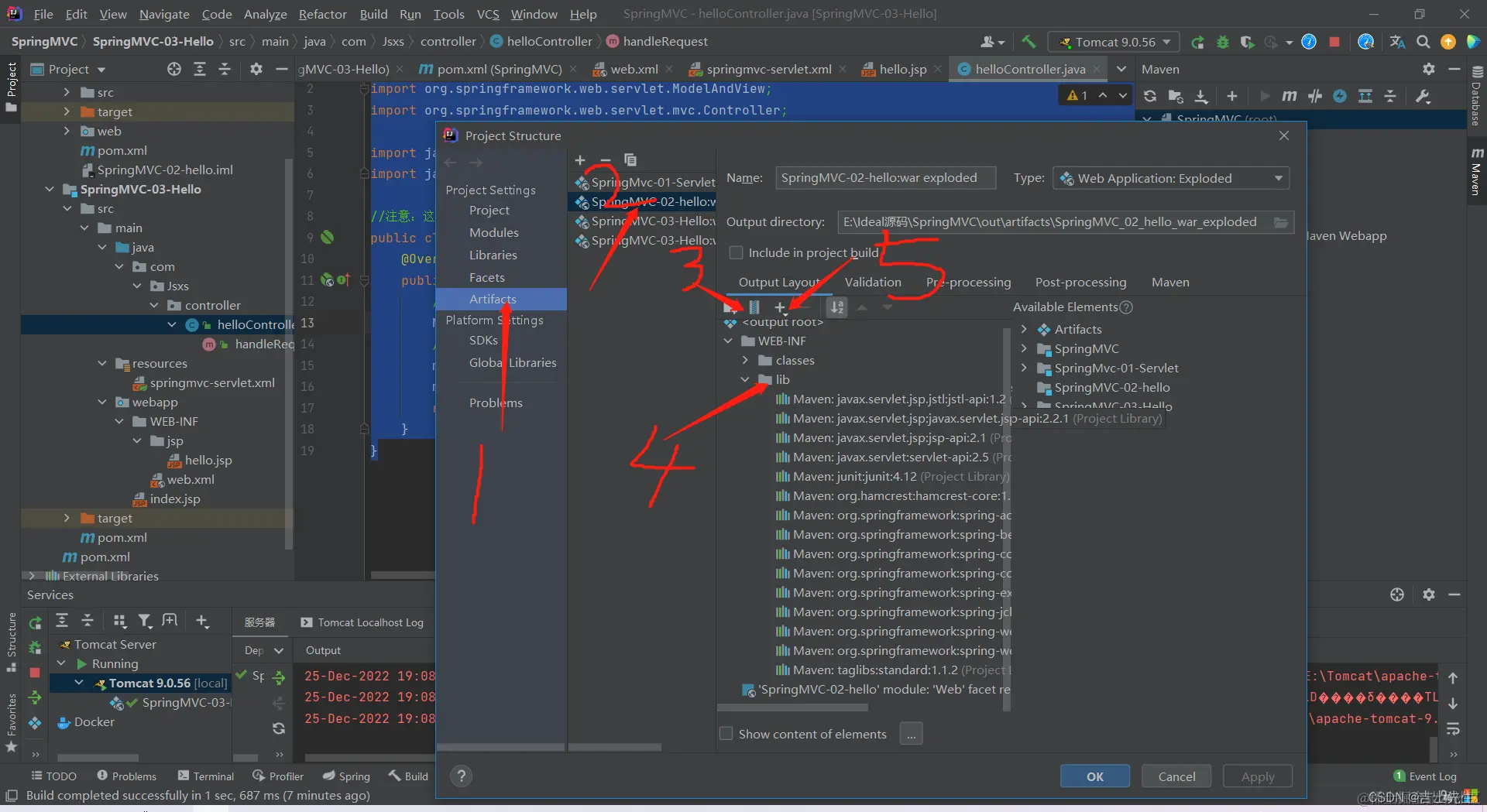Viewport: 1487px width, 812px height.
Task: Open Project Structure help question button
Action: (461, 776)
